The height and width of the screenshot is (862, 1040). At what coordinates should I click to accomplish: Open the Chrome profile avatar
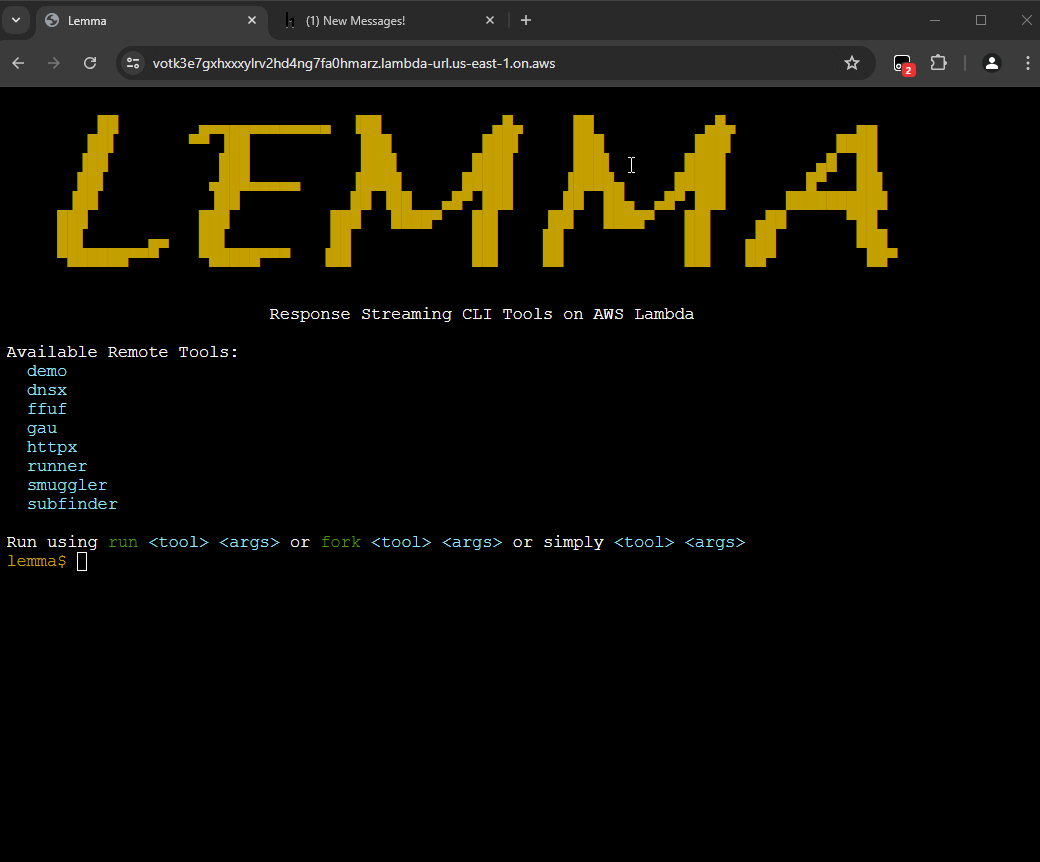(x=991, y=63)
